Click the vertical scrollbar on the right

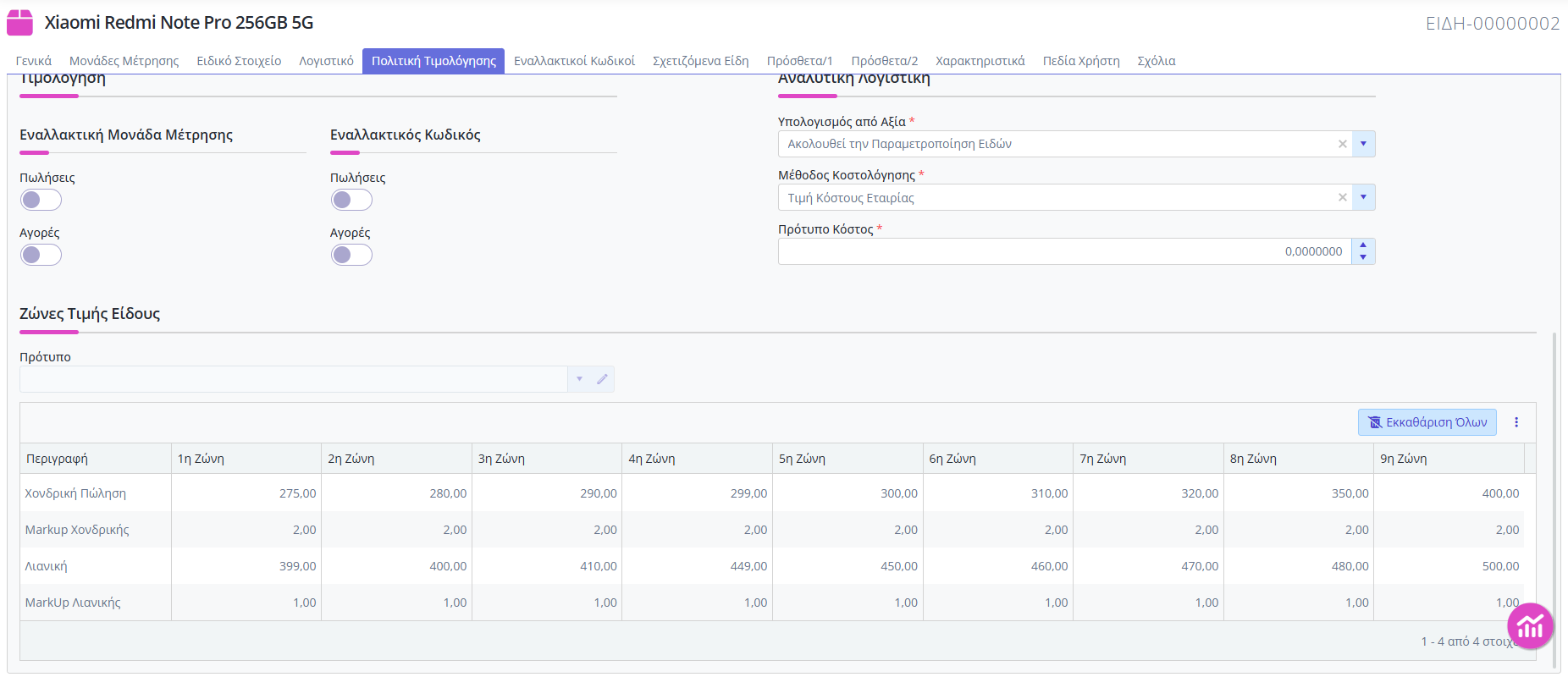point(1554,499)
